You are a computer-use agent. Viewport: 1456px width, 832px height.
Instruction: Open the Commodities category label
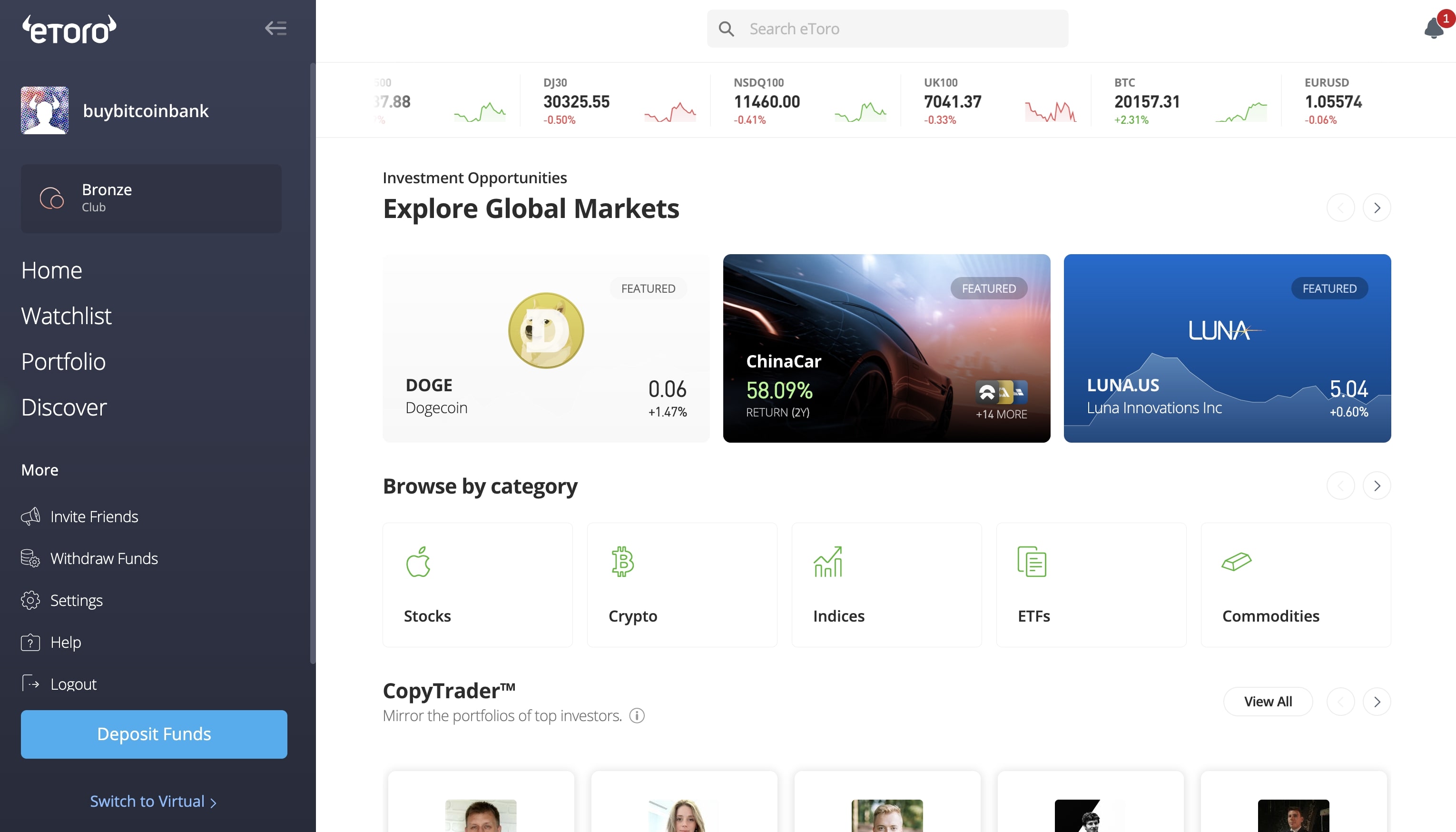click(1270, 616)
